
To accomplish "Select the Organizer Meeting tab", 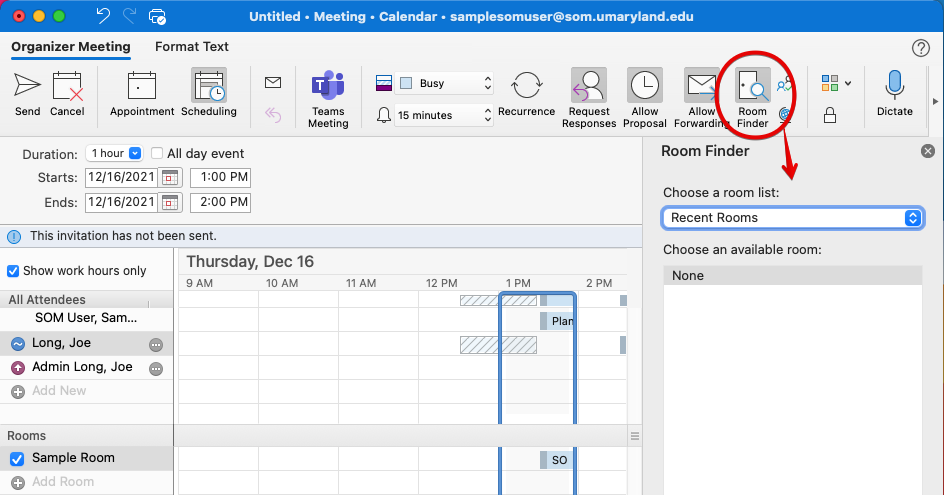I will tap(71, 47).
